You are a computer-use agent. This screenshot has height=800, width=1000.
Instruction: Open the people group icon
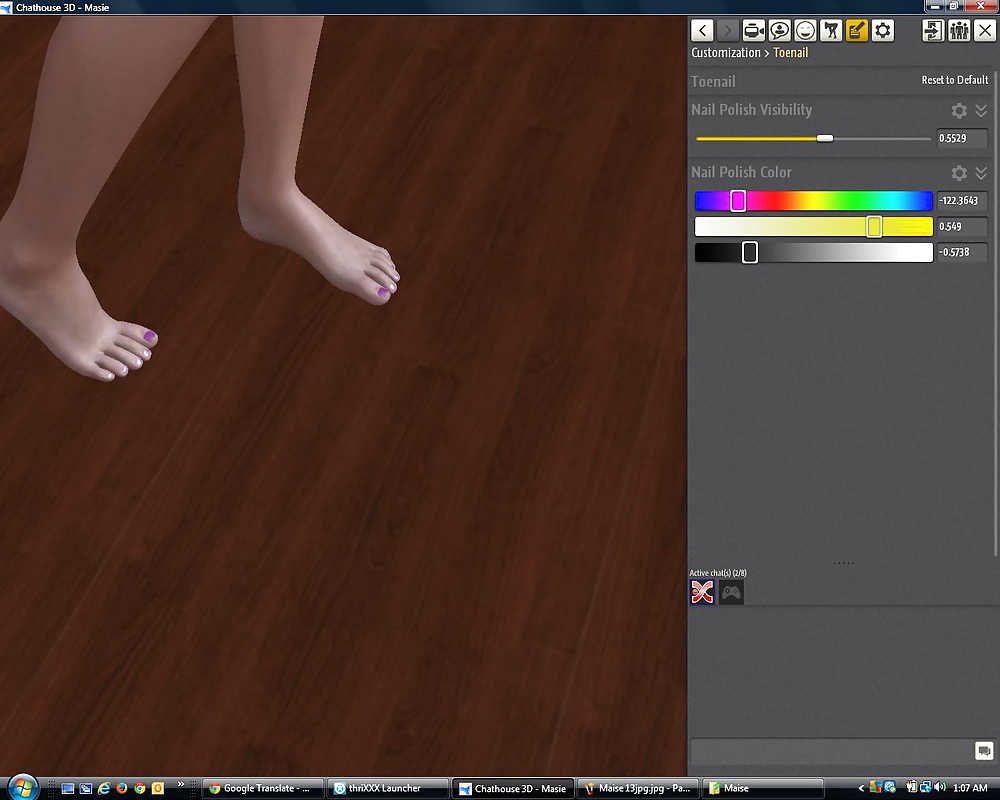tap(959, 31)
